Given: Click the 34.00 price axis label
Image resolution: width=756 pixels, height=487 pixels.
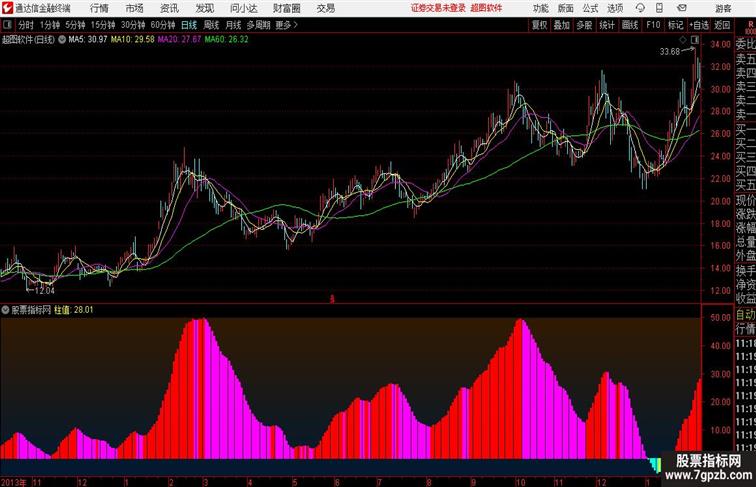Looking at the screenshot, I should (721, 44).
